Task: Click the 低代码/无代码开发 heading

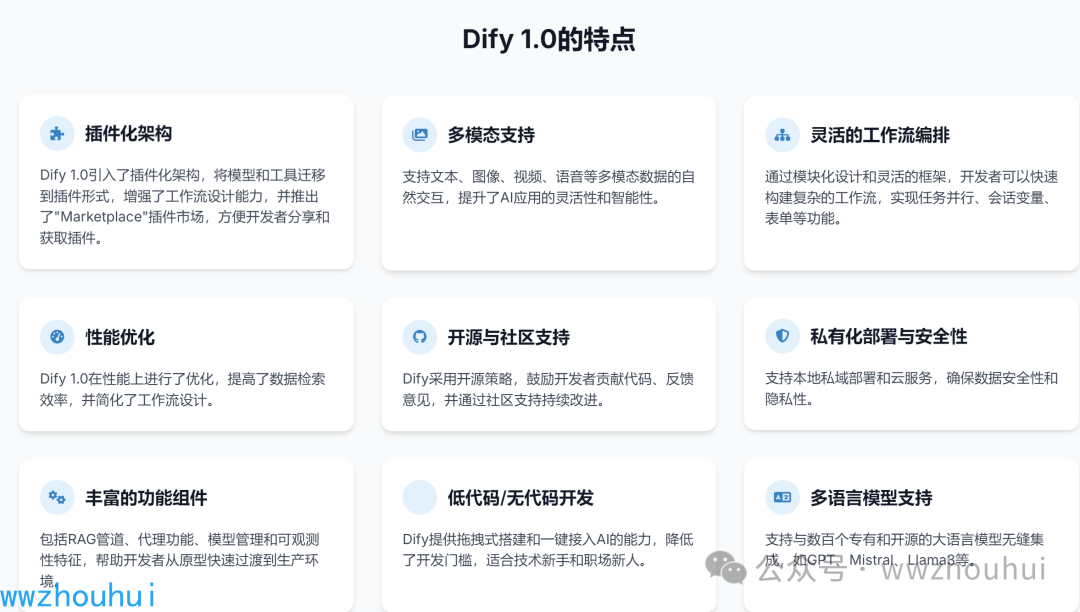Action: [520, 497]
